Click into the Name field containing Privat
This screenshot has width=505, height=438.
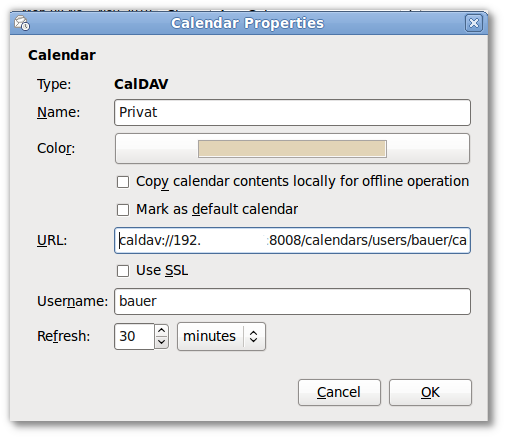pos(292,112)
